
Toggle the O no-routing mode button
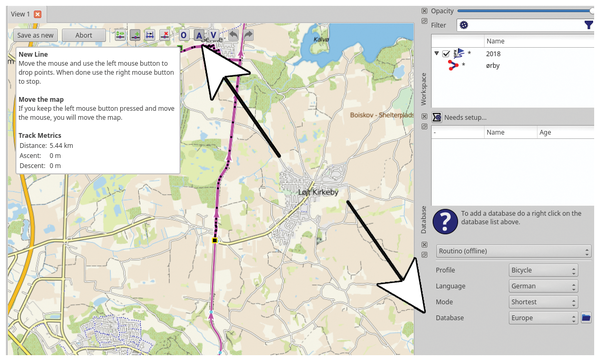click(x=184, y=35)
